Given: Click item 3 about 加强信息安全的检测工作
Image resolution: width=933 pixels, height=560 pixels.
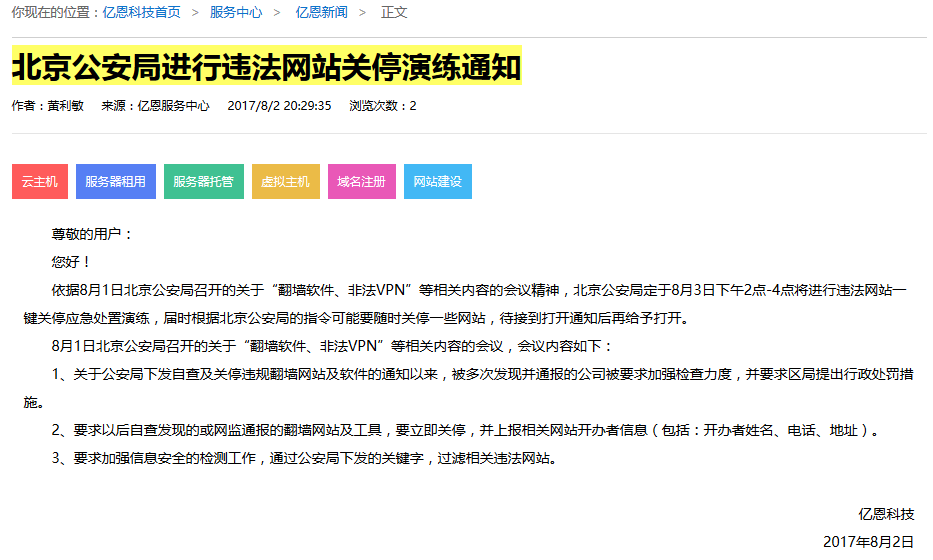Looking at the screenshot, I should click(304, 458).
